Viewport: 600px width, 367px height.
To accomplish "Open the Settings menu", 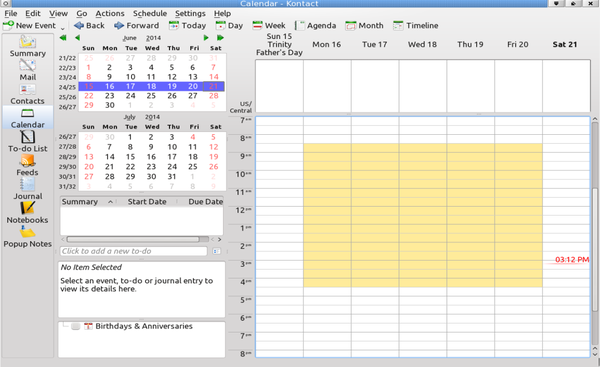I will click(190, 13).
